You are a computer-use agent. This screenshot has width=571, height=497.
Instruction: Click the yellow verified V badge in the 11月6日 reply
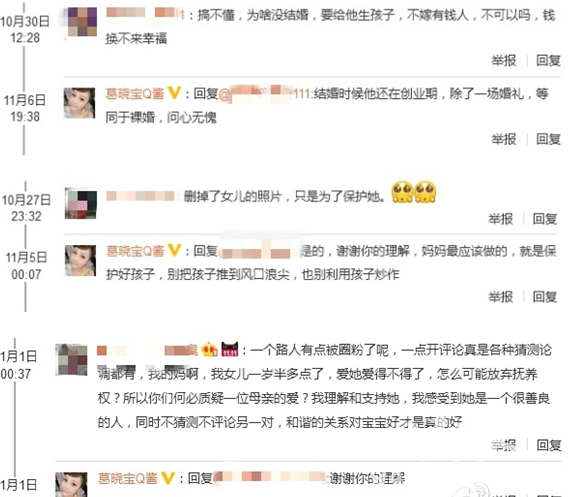174,93
